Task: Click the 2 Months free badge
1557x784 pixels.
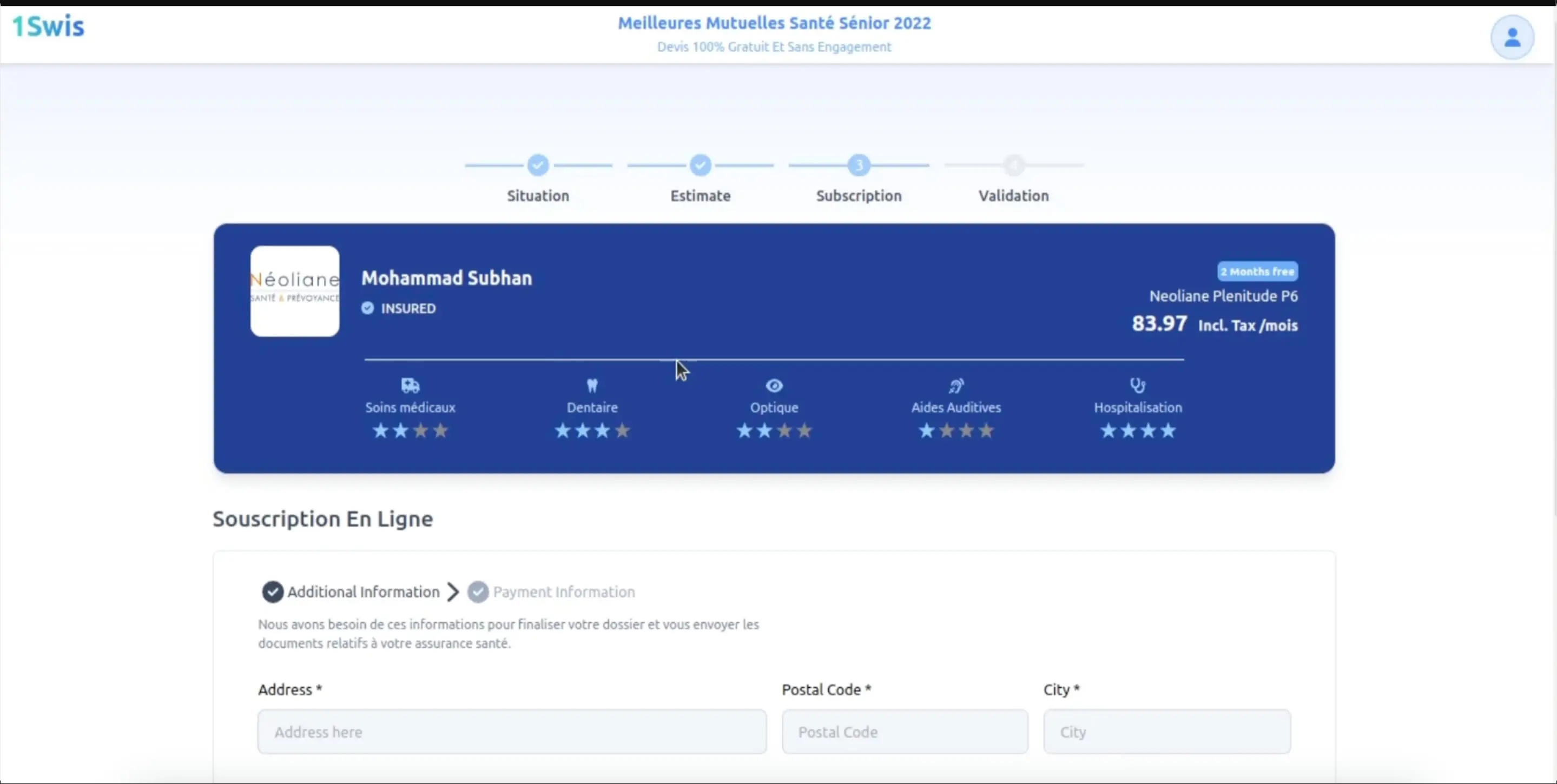Action: [x=1257, y=271]
